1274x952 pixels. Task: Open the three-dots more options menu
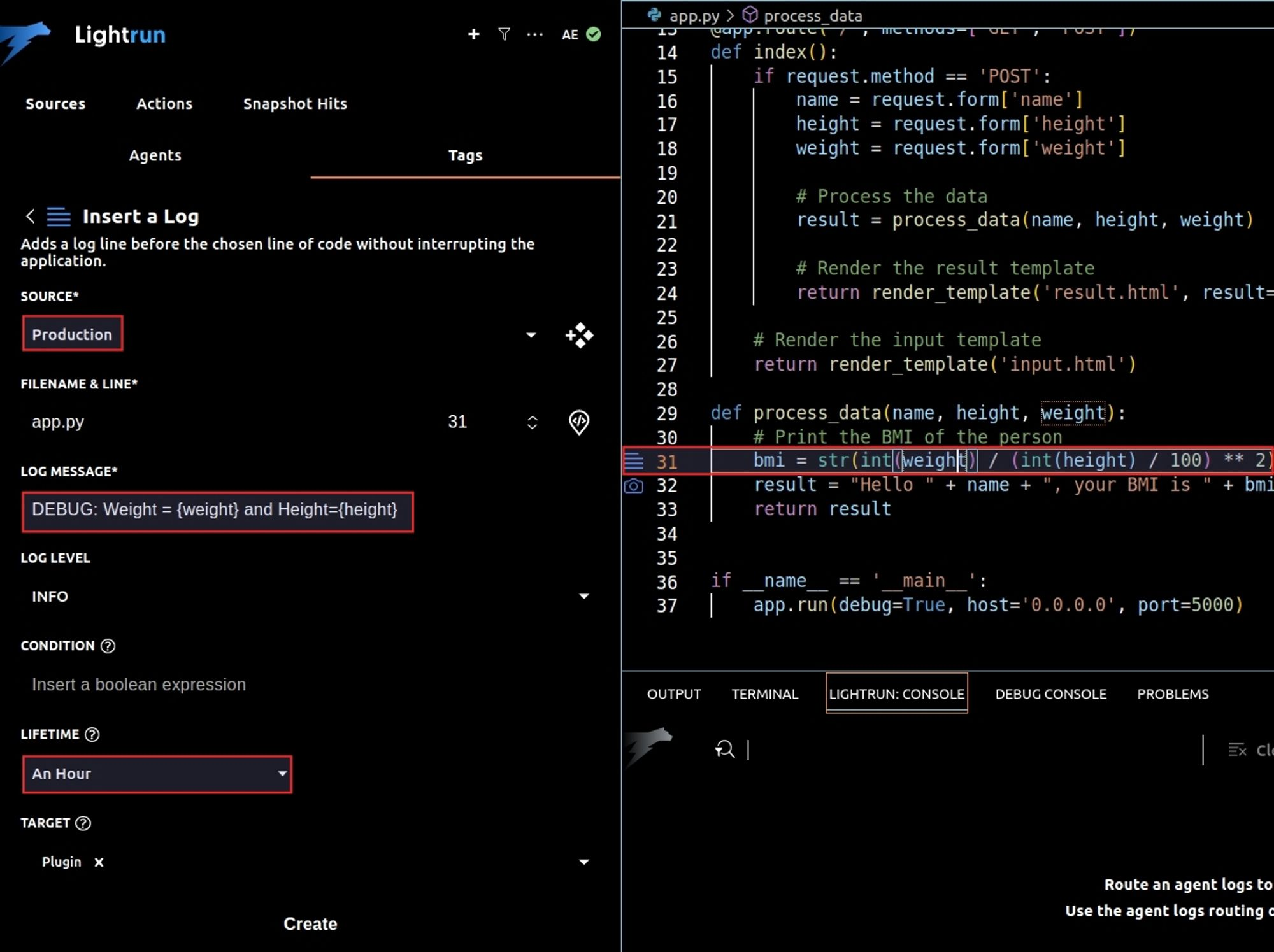(x=534, y=34)
